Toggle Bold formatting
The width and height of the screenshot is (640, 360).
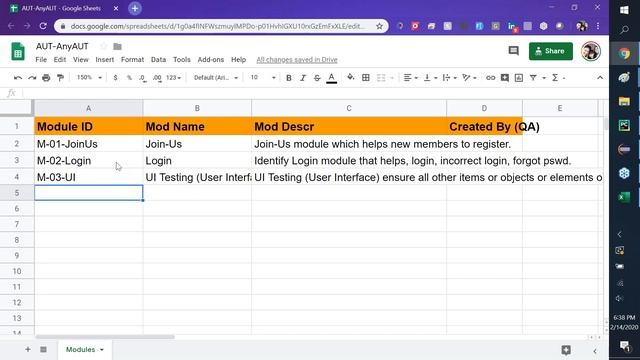(289, 78)
